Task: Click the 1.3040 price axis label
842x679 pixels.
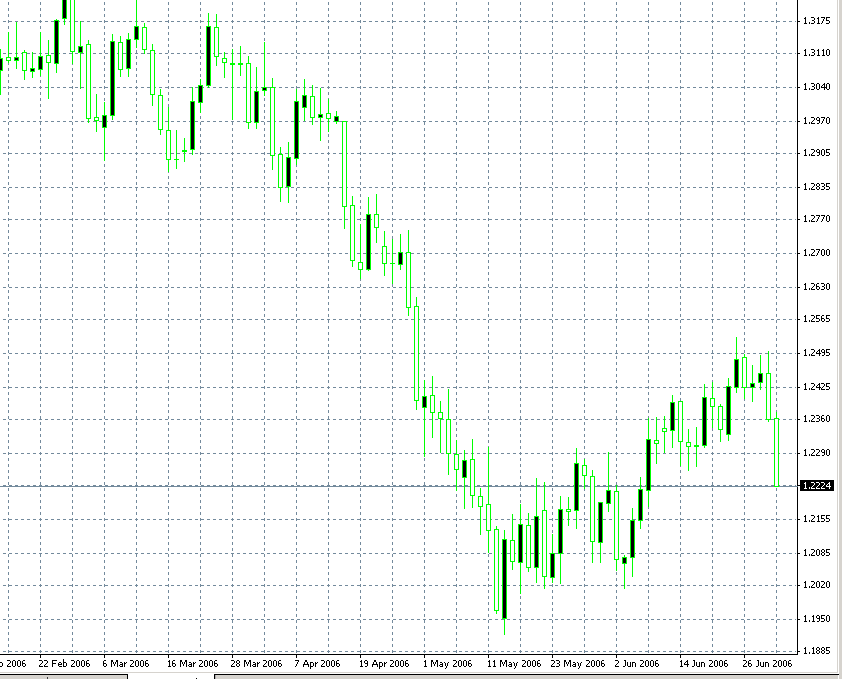Action: click(816, 87)
